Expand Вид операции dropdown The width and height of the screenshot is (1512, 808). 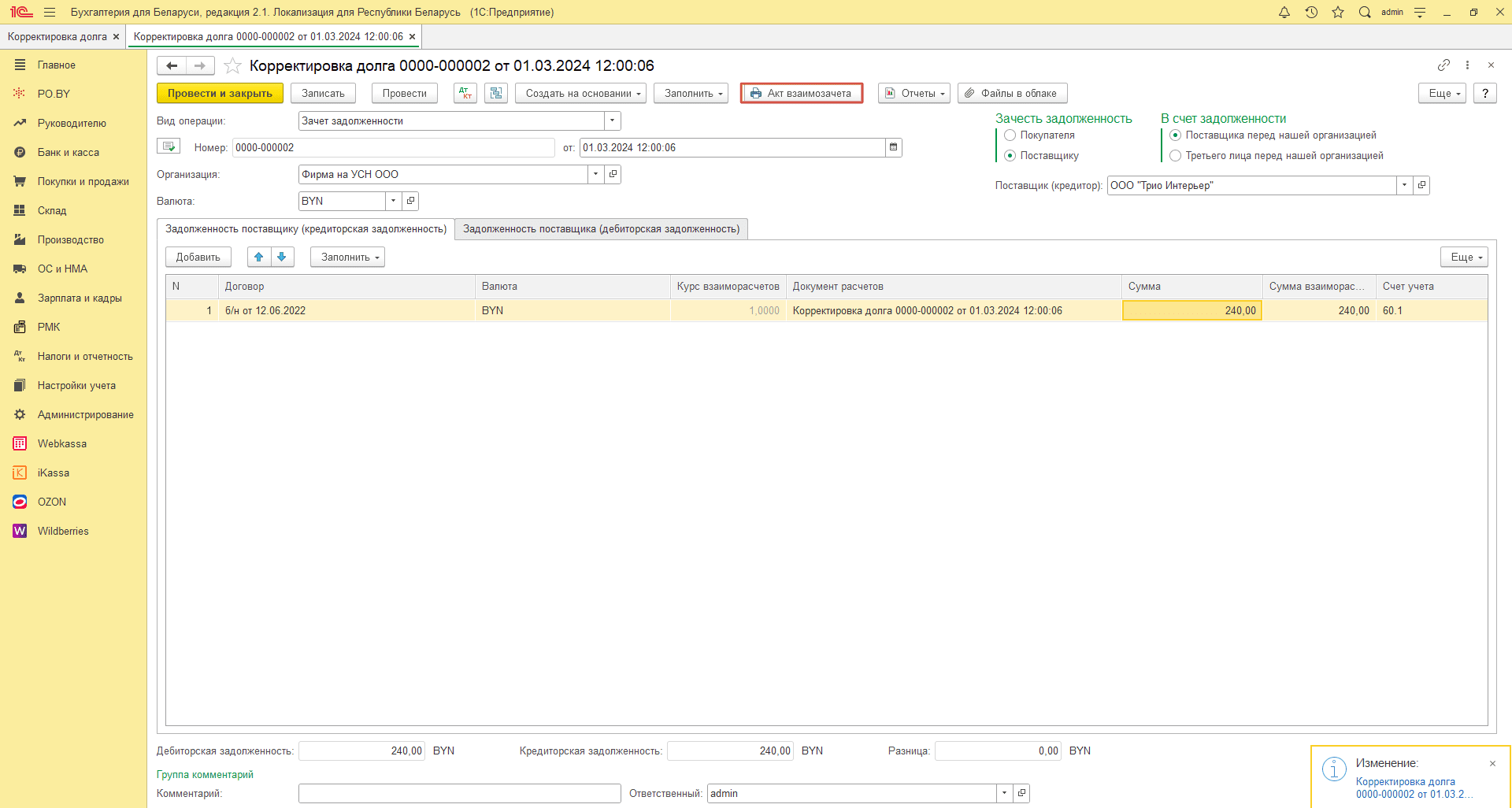pos(612,120)
